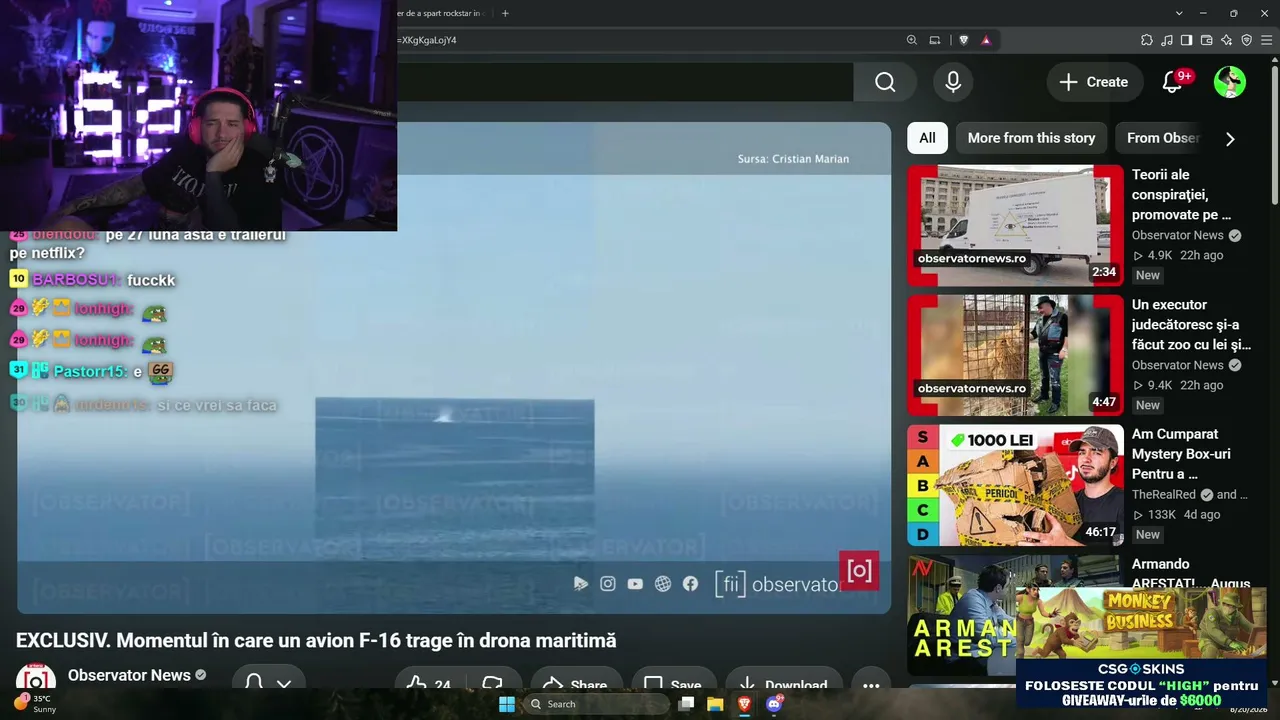The height and width of the screenshot is (720, 1280).
Task: Open the Brave VPN shield icon
Action: [x=1246, y=40]
